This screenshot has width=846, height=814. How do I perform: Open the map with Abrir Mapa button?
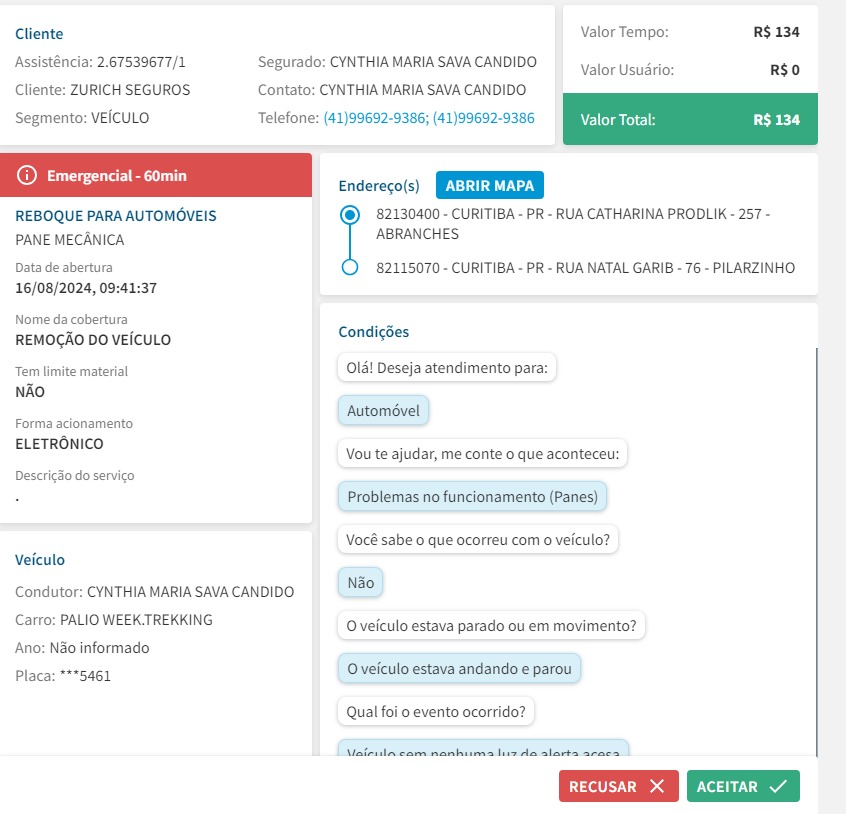489,186
